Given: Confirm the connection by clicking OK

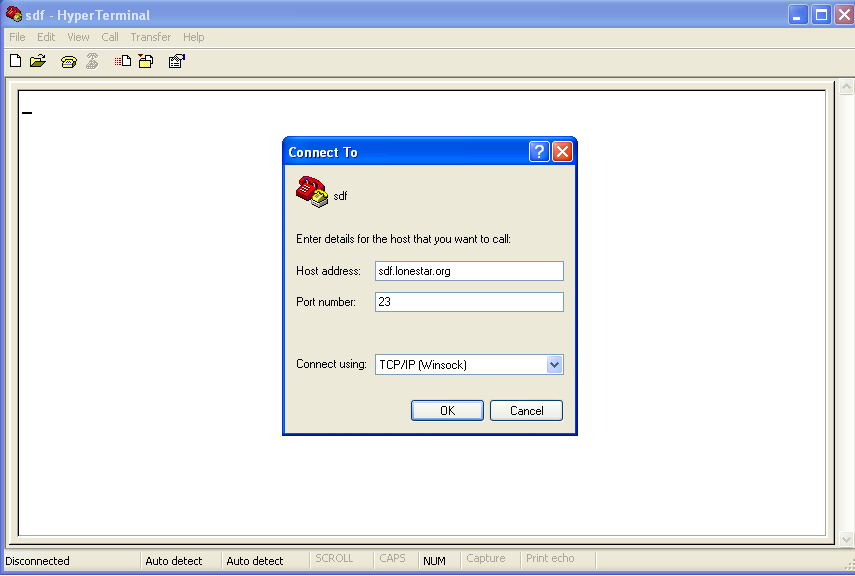Looking at the screenshot, I should [x=446, y=410].
